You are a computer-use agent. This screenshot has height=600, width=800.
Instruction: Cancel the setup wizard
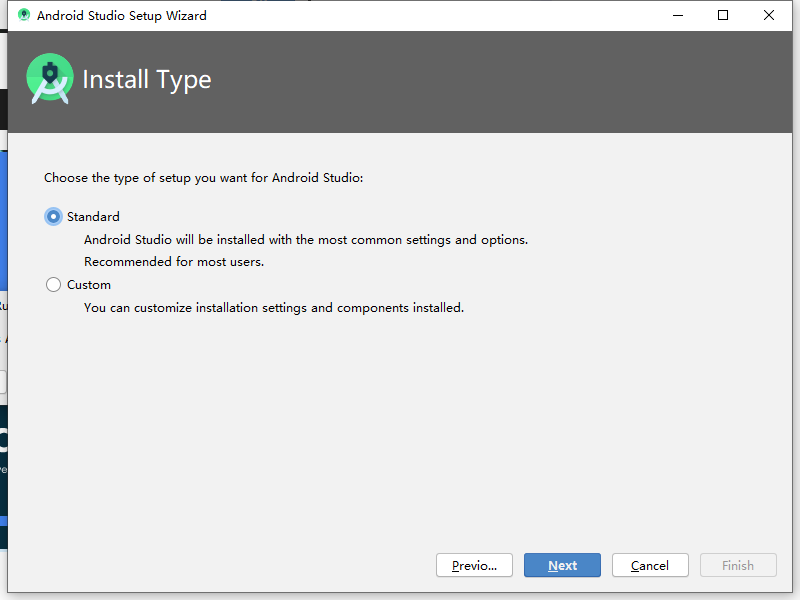pos(650,565)
